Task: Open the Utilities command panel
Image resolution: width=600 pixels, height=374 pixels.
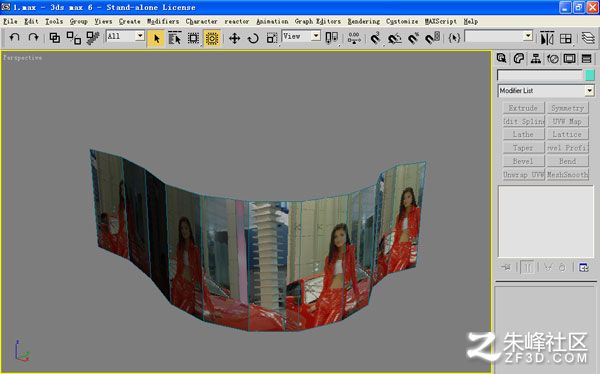Action: [586, 59]
